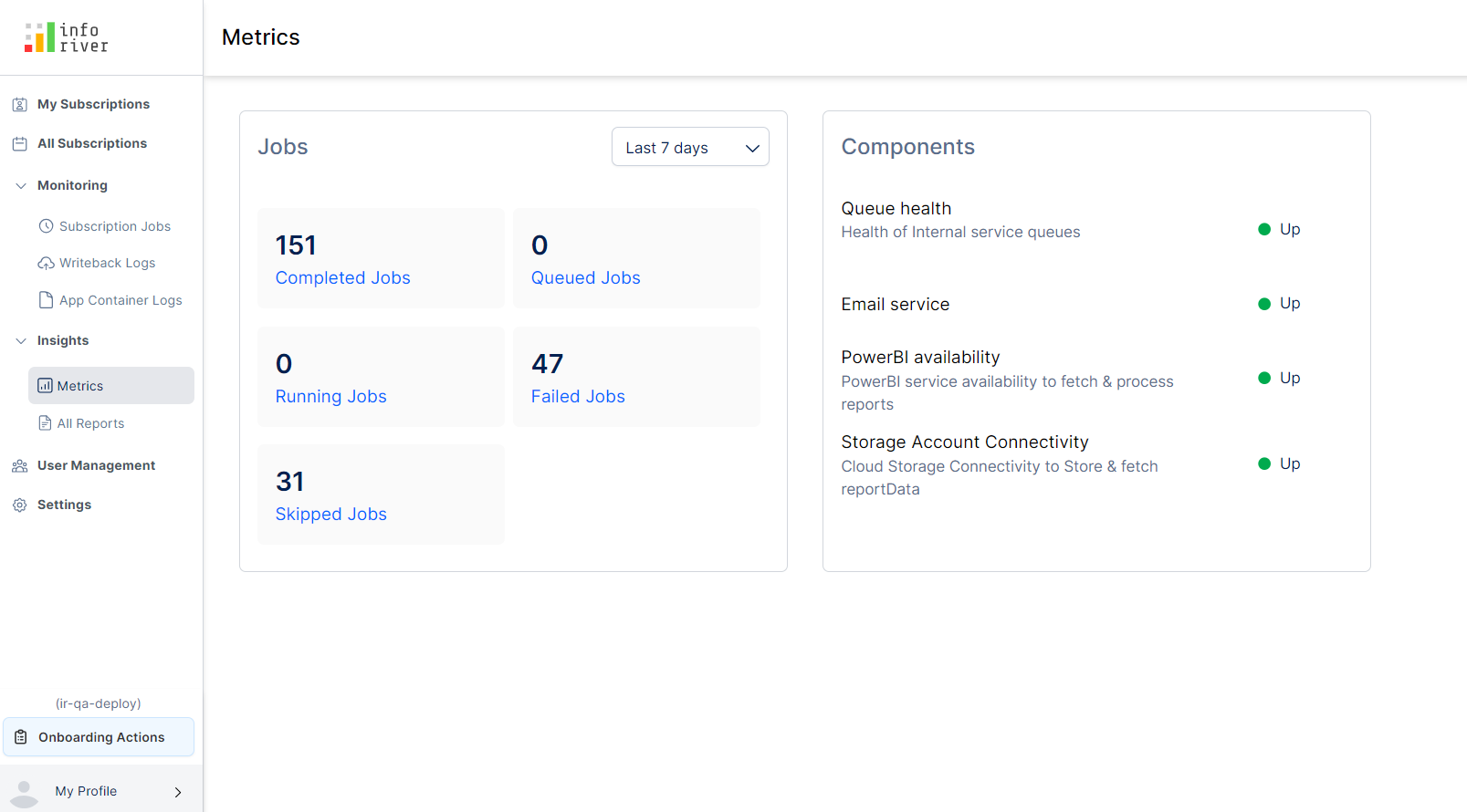Click the My Subscriptions sidebar icon

(x=19, y=105)
